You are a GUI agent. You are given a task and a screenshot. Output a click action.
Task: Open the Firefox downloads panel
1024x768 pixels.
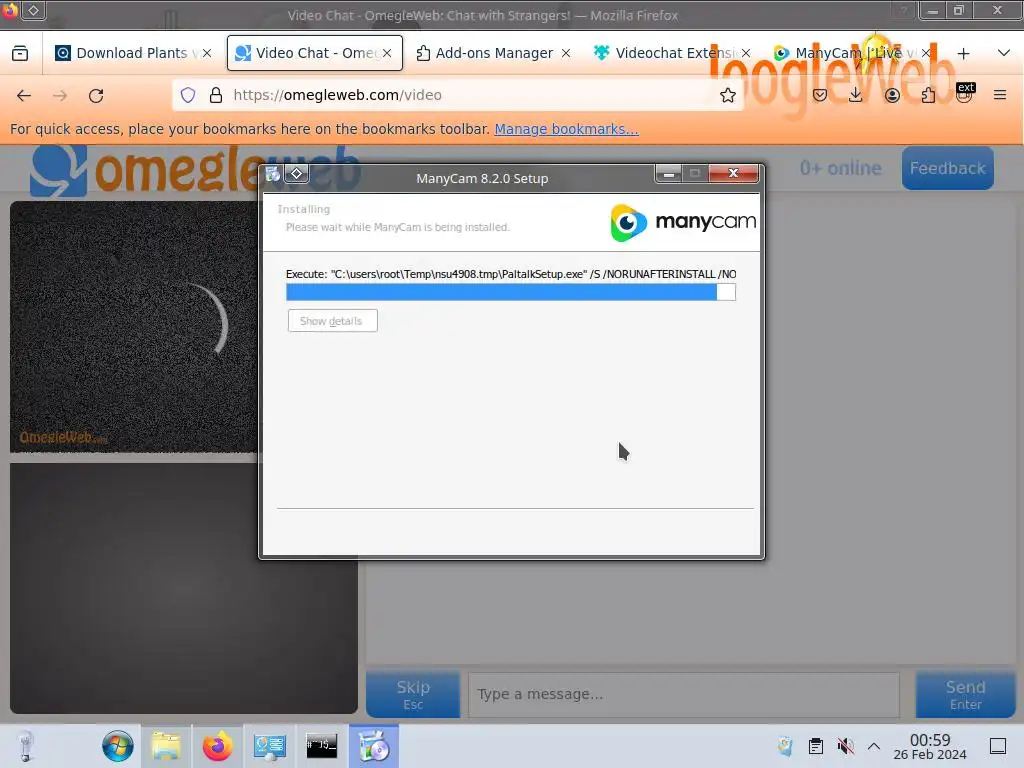coord(856,95)
